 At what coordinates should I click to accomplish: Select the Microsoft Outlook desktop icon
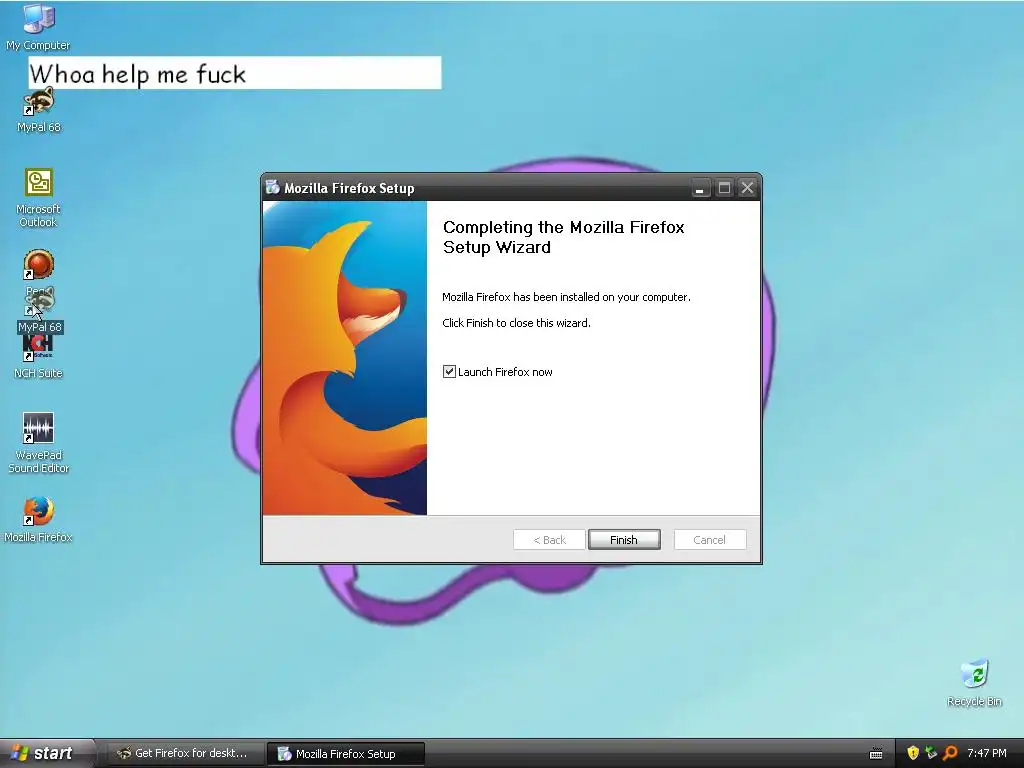pos(39,198)
